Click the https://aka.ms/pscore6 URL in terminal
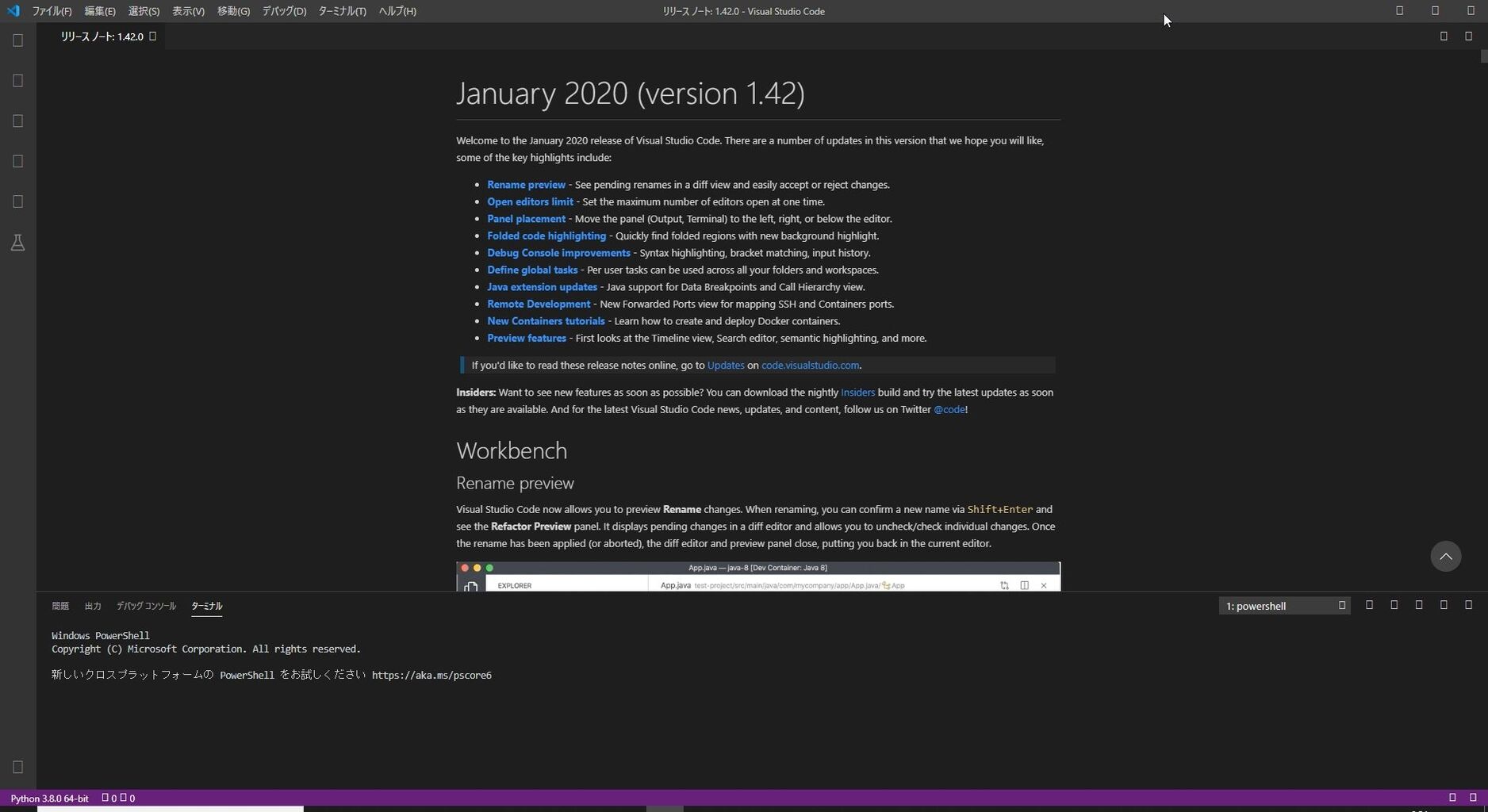1488x812 pixels. click(431, 676)
